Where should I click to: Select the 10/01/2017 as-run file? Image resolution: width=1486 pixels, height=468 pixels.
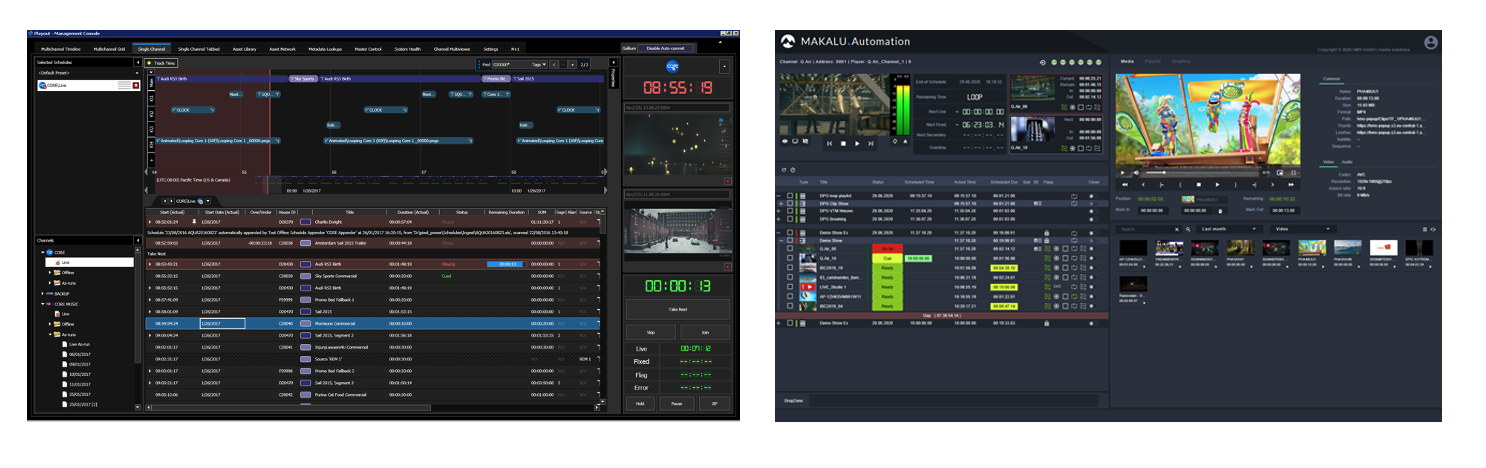point(80,375)
